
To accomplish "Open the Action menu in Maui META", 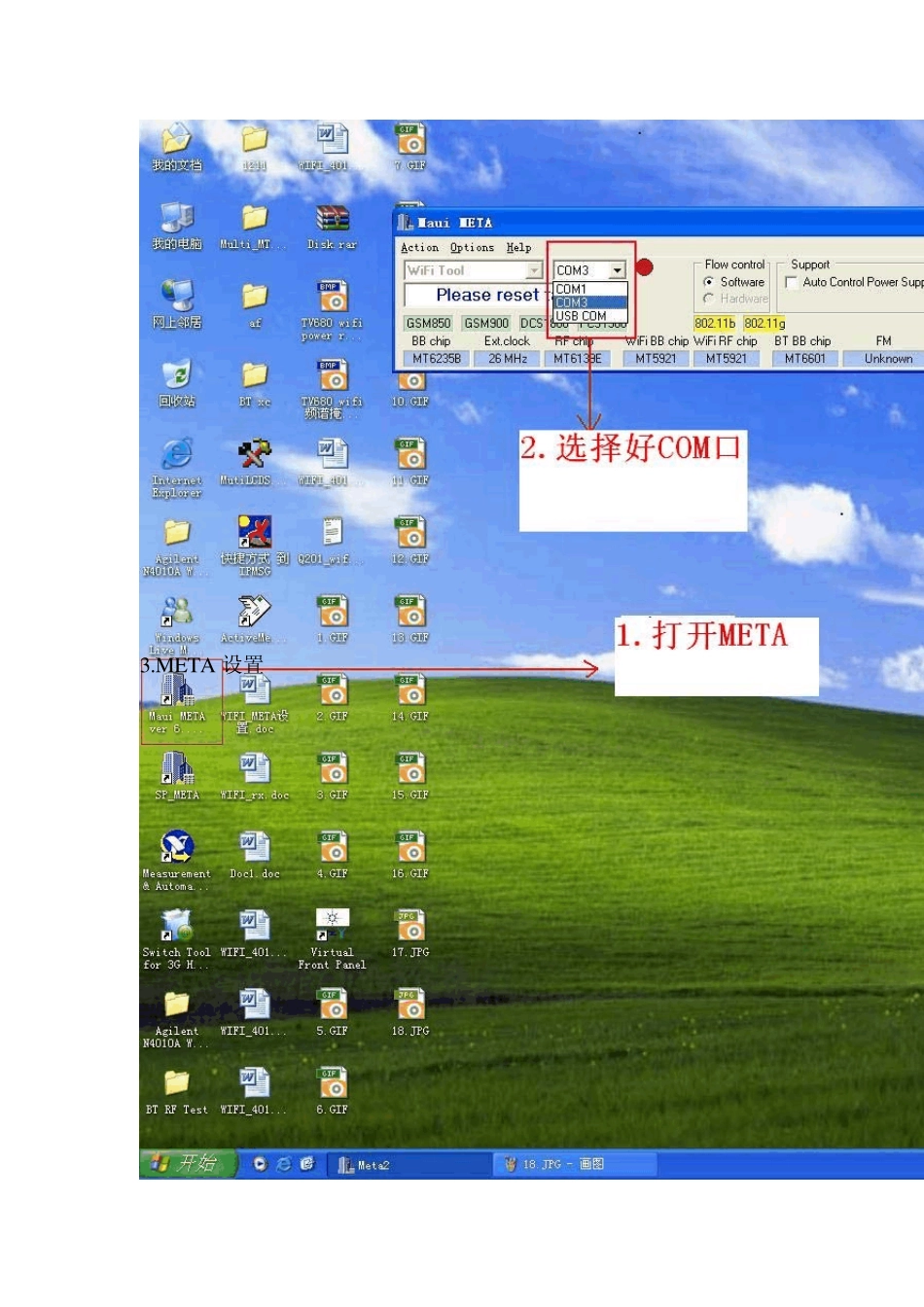I will pos(420,247).
